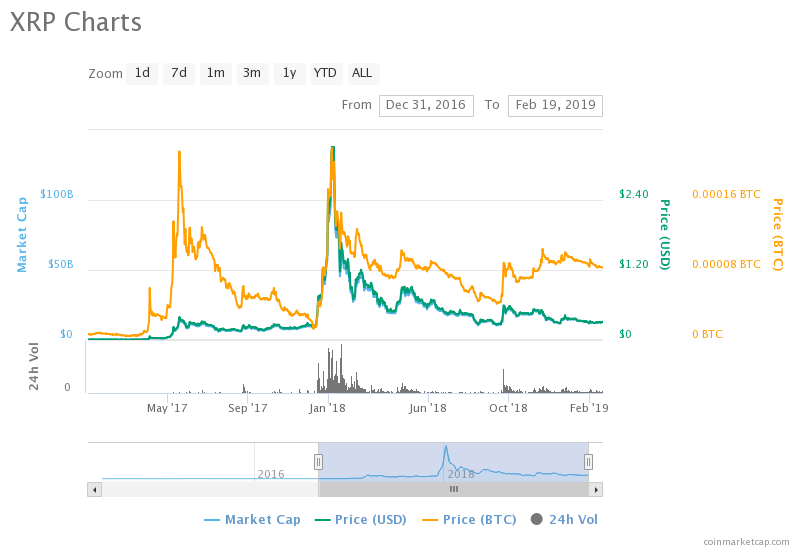
Task: Select YTD zoom range
Action: pyautogui.click(x=327, y=73)
